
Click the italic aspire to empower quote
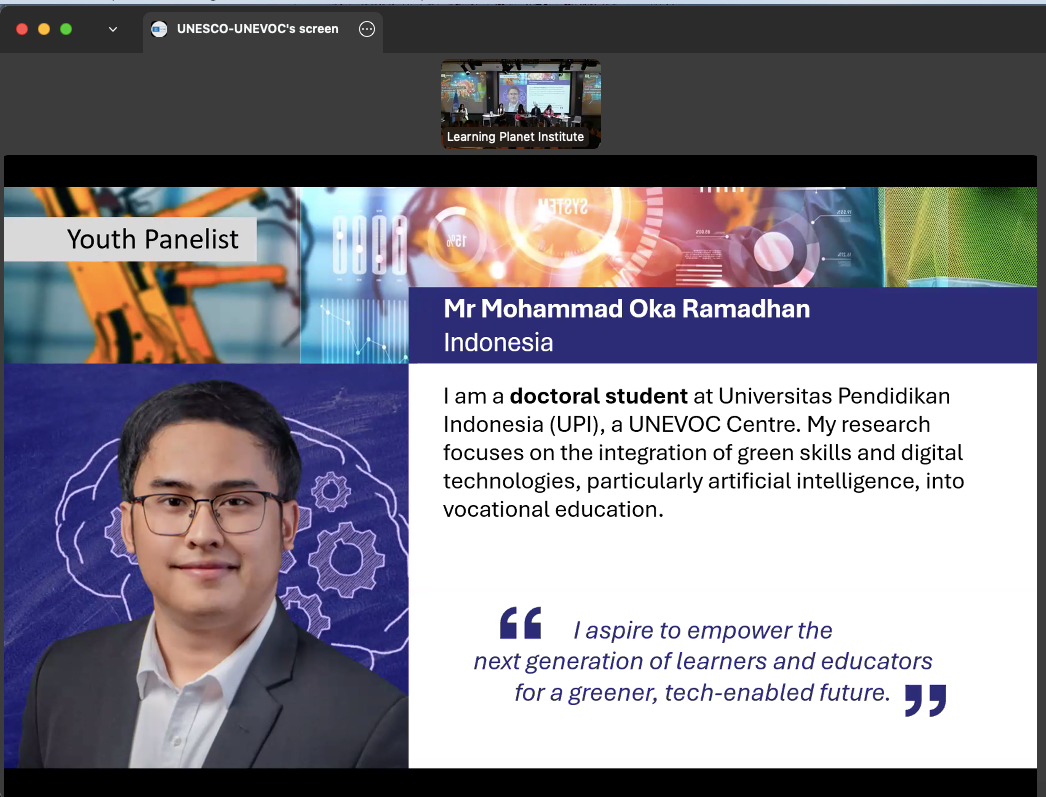[702, 661]
